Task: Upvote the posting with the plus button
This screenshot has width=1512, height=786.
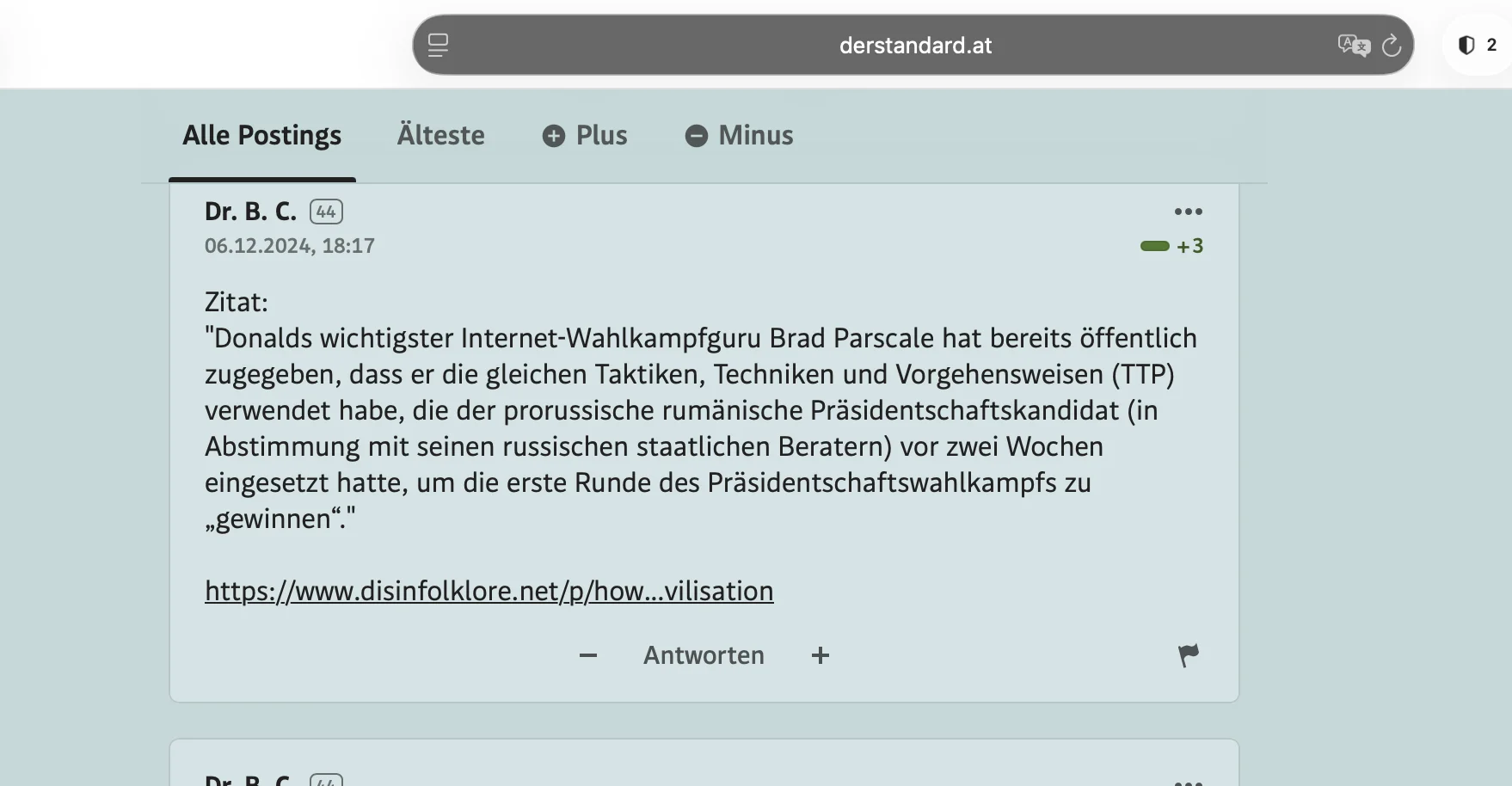Action: click(821, 655)
